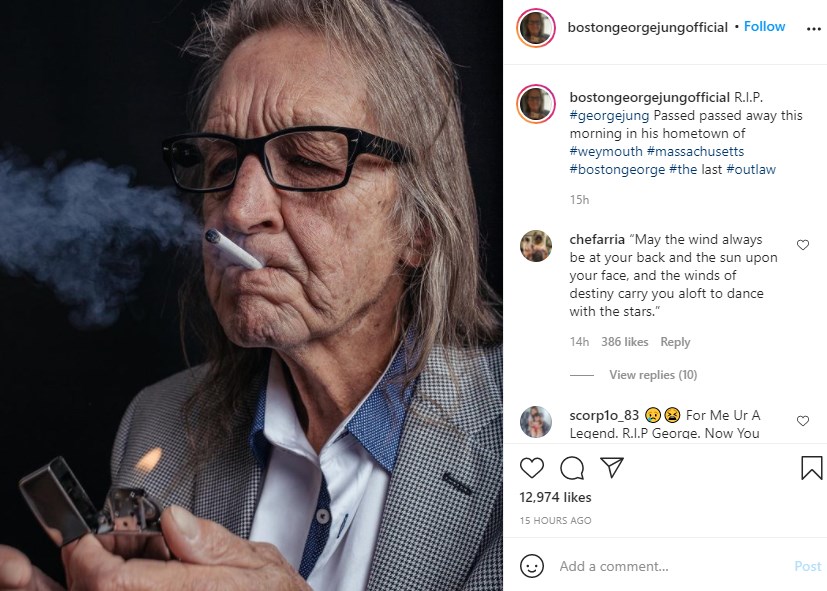Open the #weymouth hashtag
The width and height of the screenshot is (827, 591).
click(x=606, y=152)
